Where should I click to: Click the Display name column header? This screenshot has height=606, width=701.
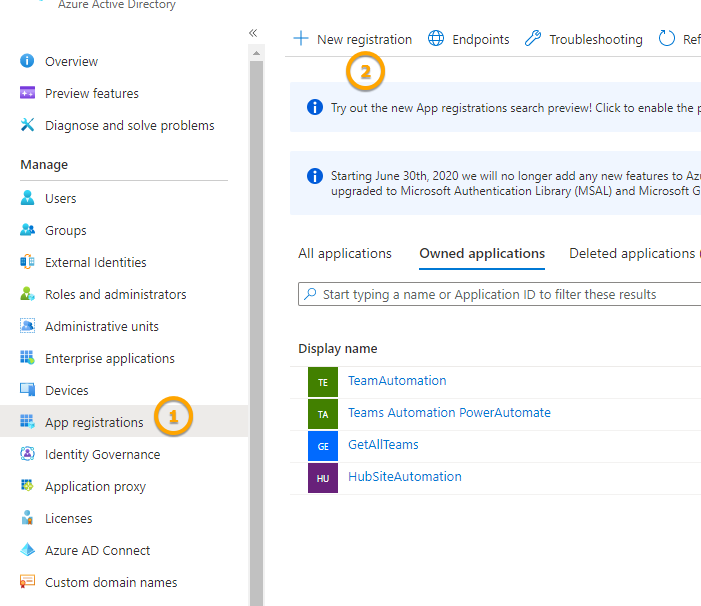point(338,349)
